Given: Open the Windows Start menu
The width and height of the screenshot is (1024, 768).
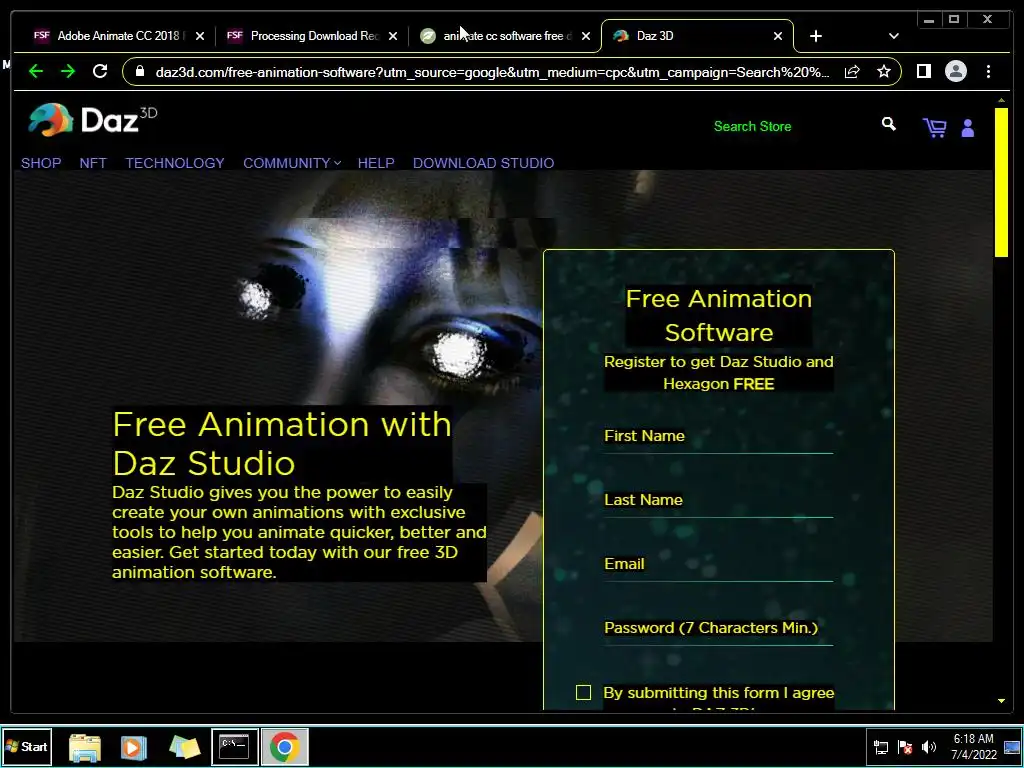Looking at the screenshot, I should 27,746.
